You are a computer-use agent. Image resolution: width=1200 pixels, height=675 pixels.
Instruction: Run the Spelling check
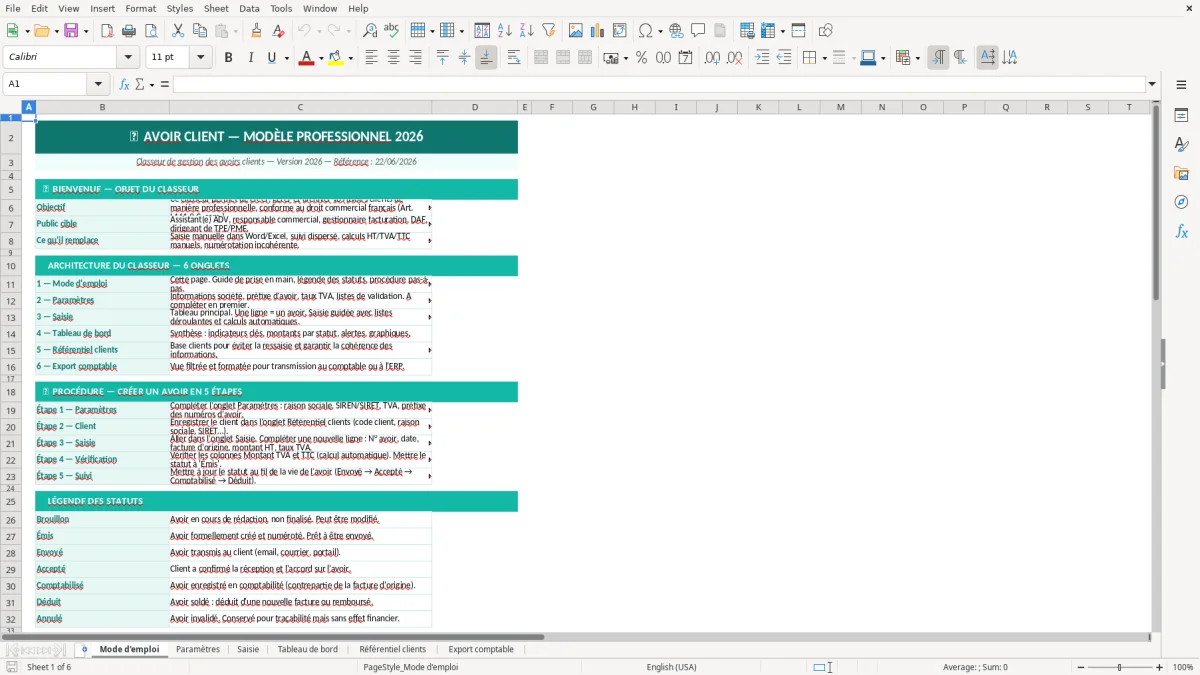coord(391,31)
